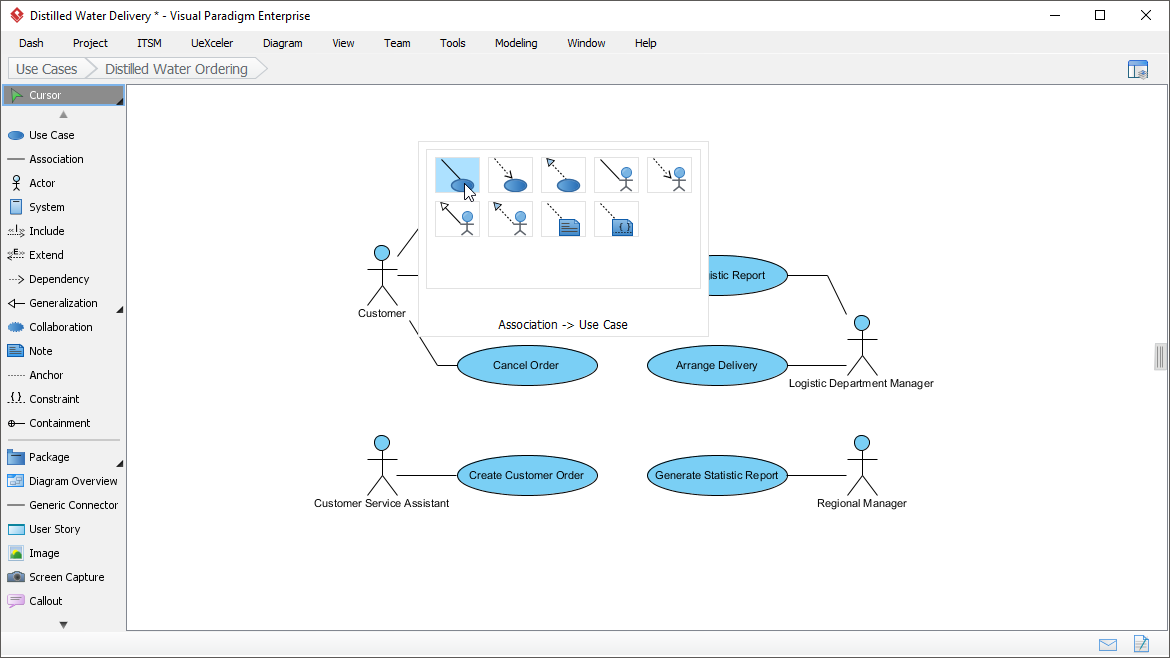Expand Package tool variants arrow
This screenshot has height=658, width=1170.
tap(119, 463)
